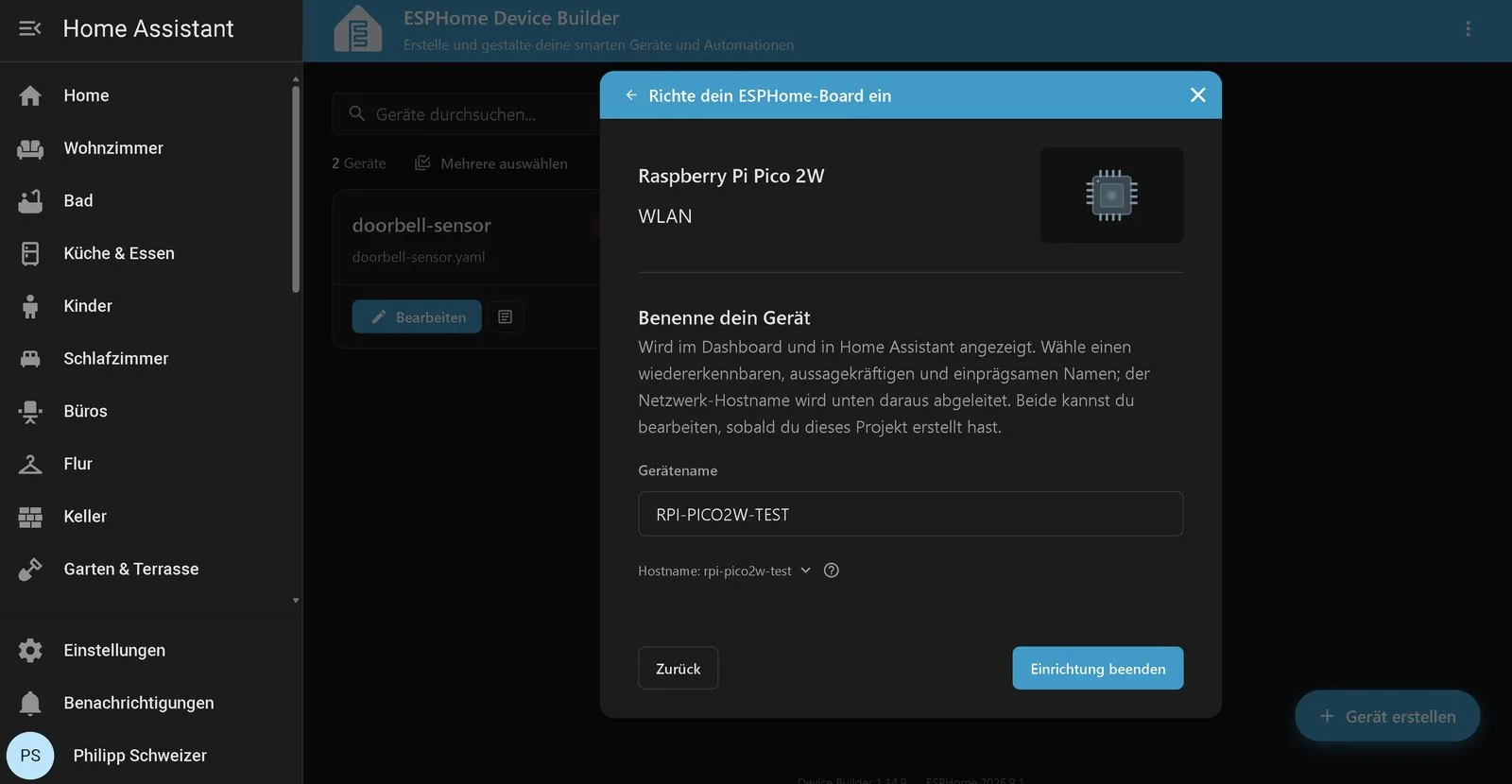Expand the Hostname rpi-pico2w-test chevron
This screenshot has height=784, width=1512.
tap(805, 570)
